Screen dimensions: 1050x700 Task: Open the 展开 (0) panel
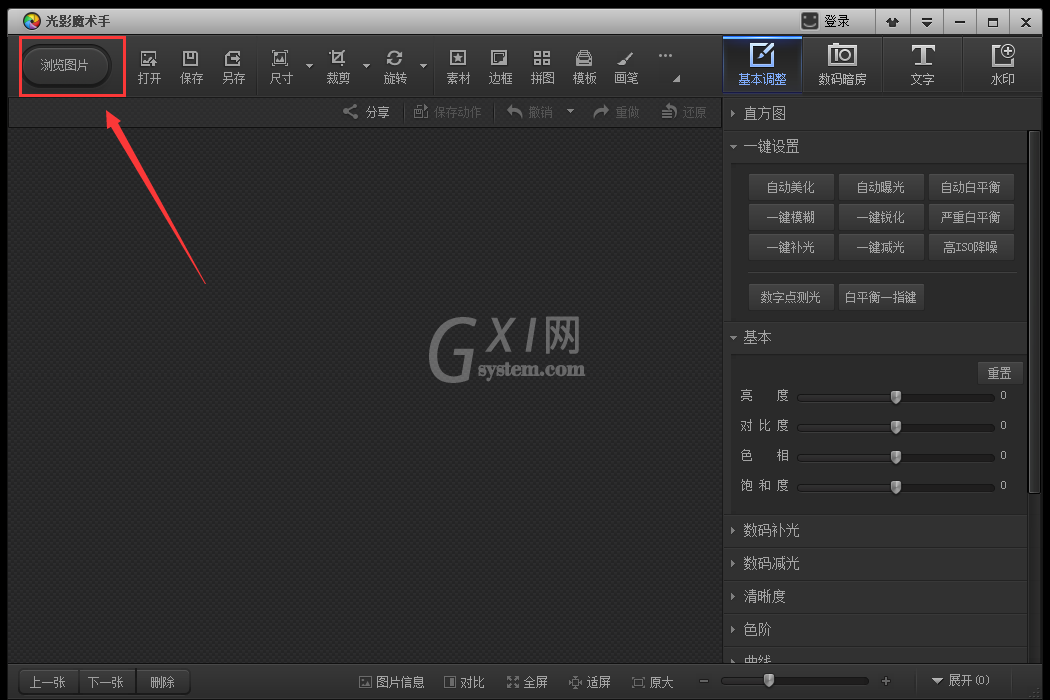[961, 681]
